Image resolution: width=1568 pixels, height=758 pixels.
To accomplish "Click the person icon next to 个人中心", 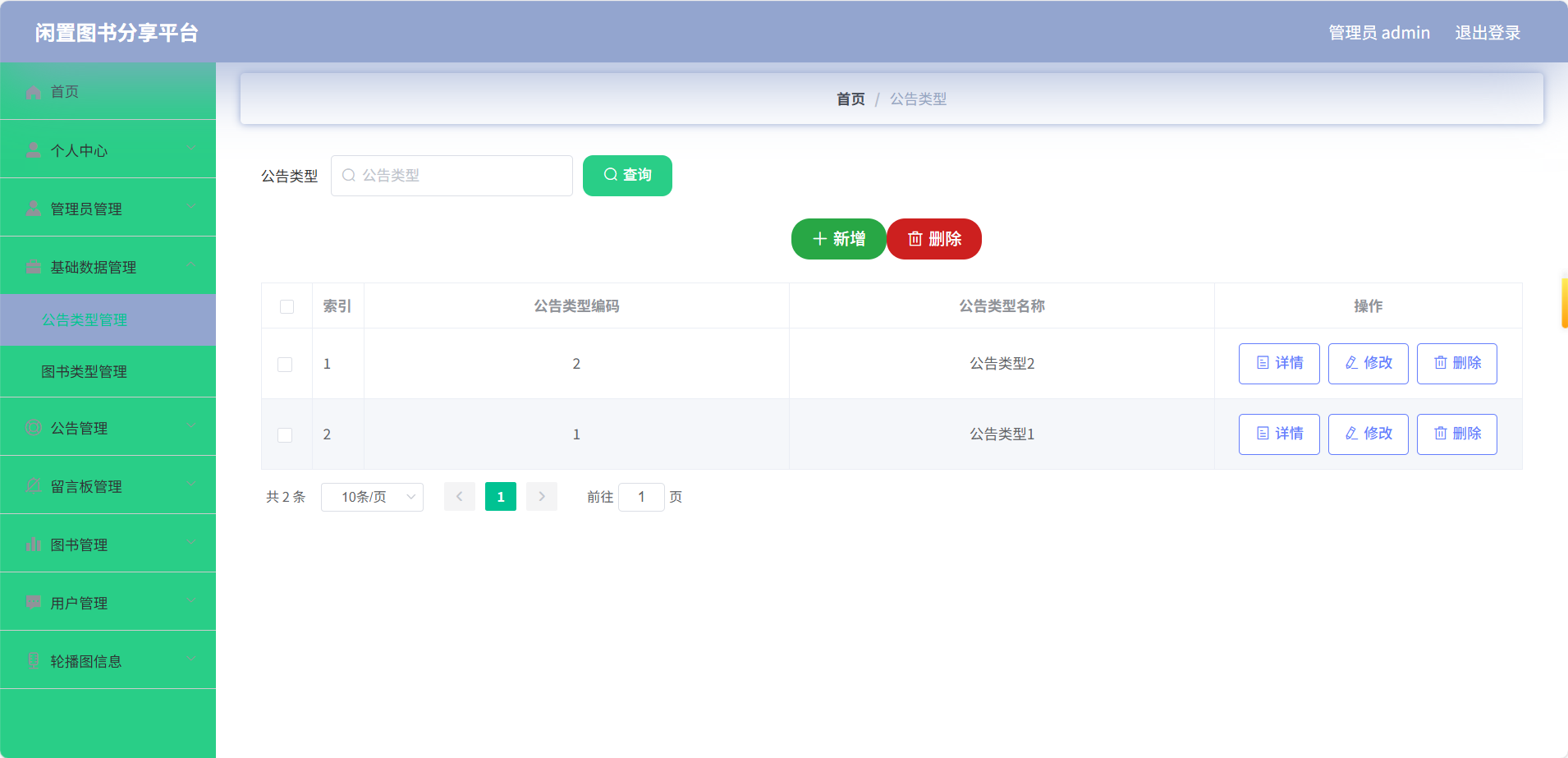I will 33,150.
